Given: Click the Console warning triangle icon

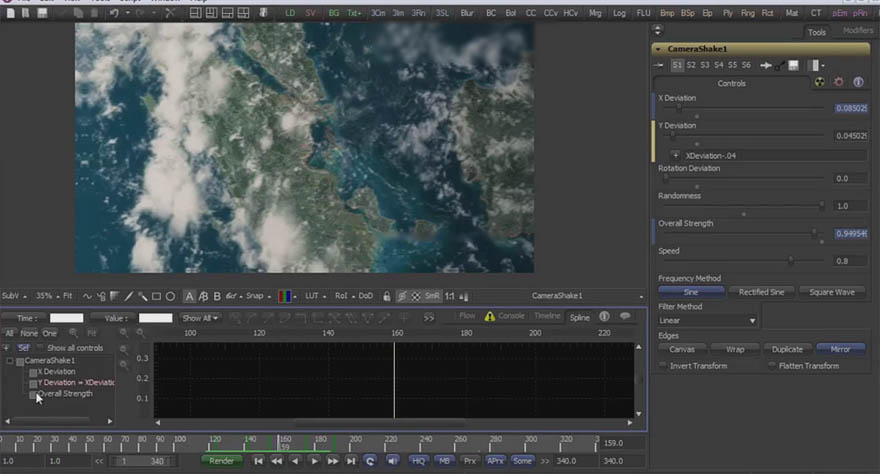Looking at the screenshot, I should pos(490,316).
